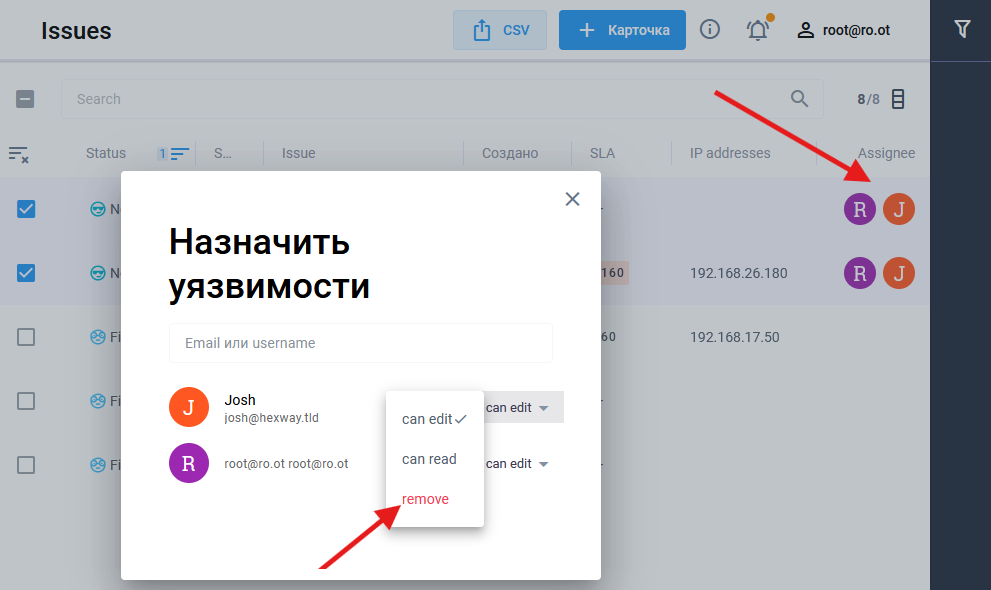This screenshot has width=991, height=590.
Task: Click 8/8 issue counter
Action: [x=868, y=99]
